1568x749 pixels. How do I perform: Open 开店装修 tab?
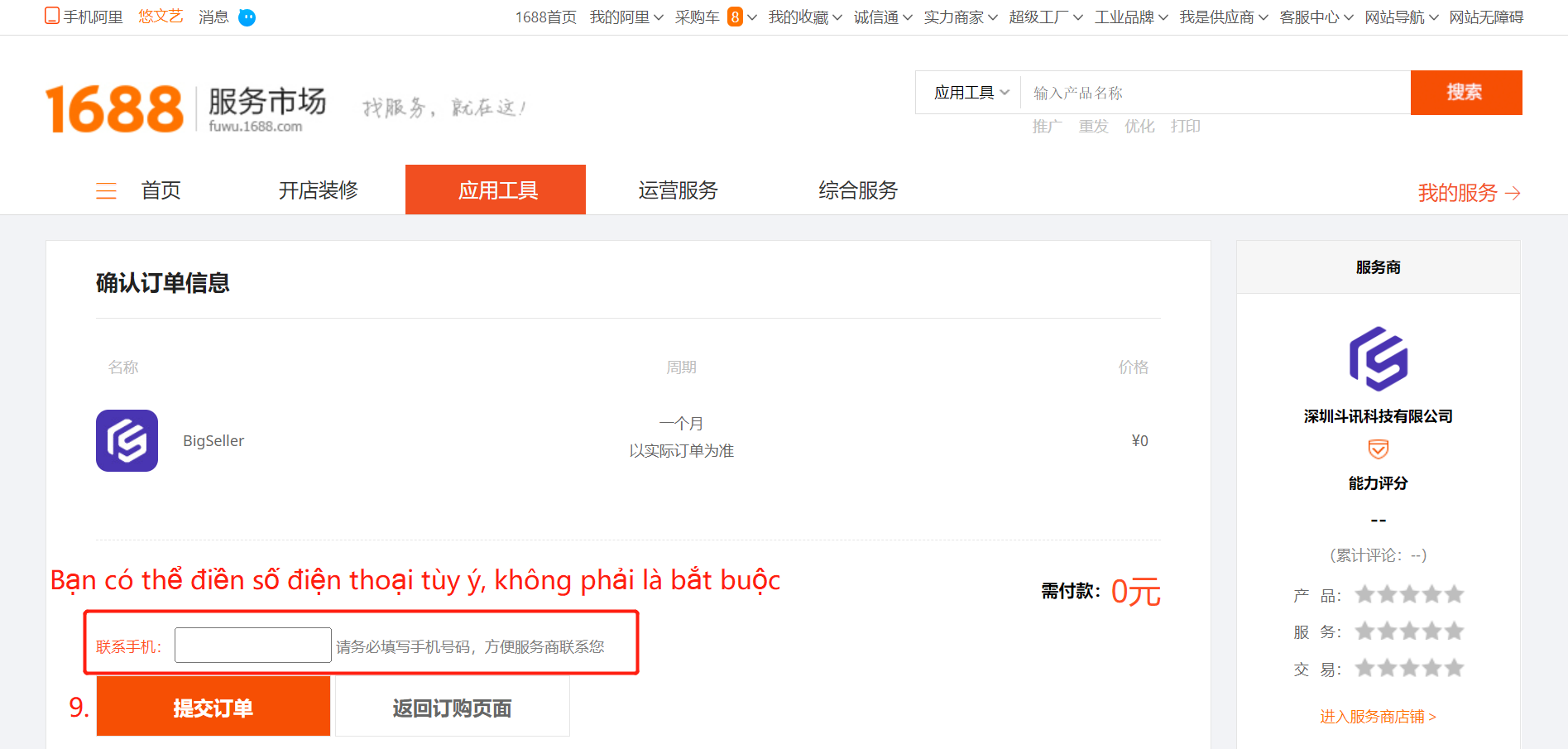pyautogui.click(x=319, y=190)
